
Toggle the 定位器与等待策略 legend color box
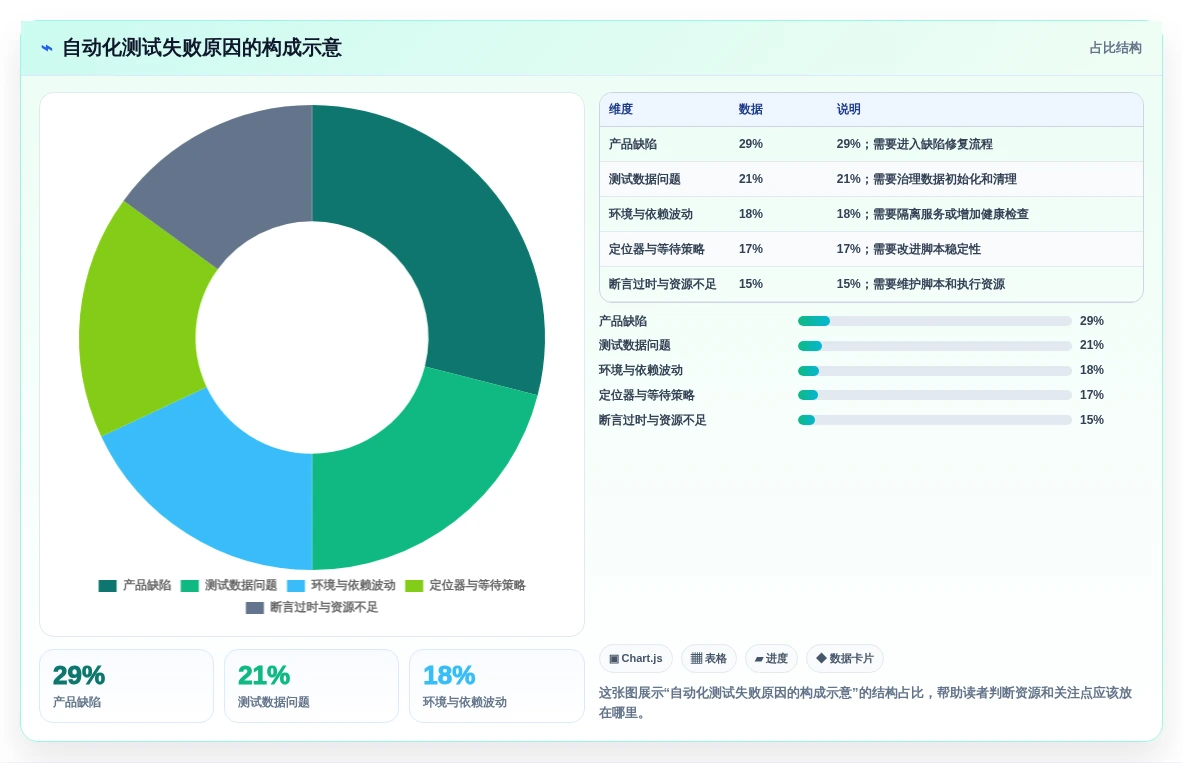[x=414, y=586]
